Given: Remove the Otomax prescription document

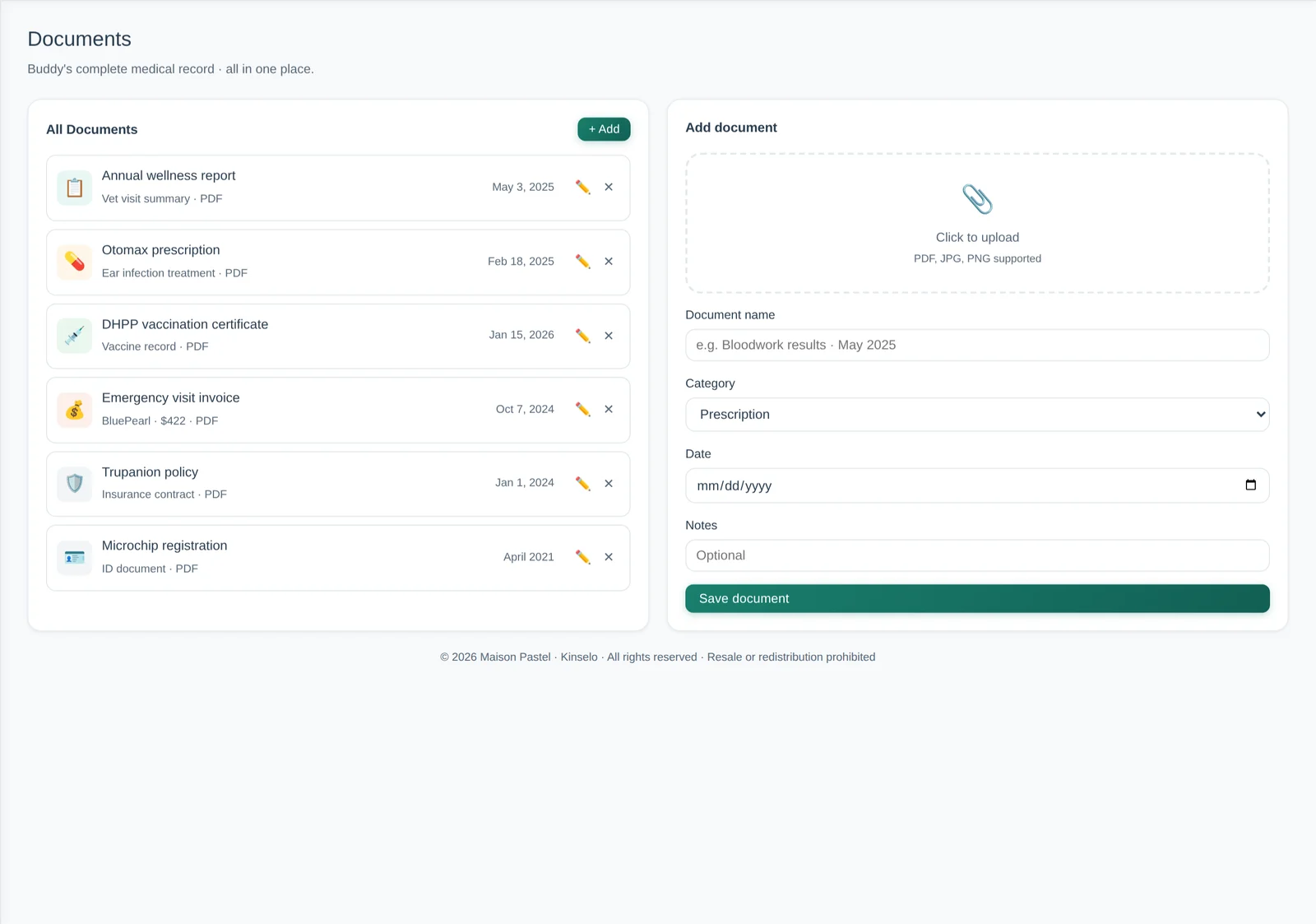Looking at the screenshot, I should pyautogui.click(x=609, y=262).
